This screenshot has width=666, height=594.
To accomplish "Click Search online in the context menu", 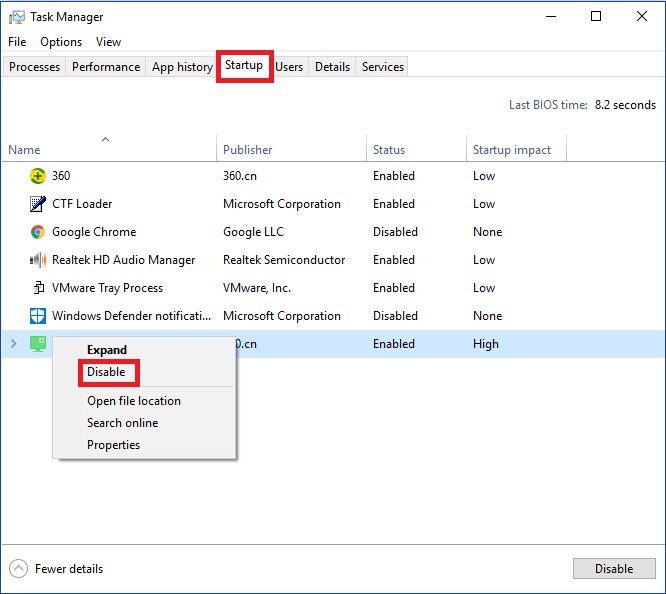I will (x=122, y=423).
